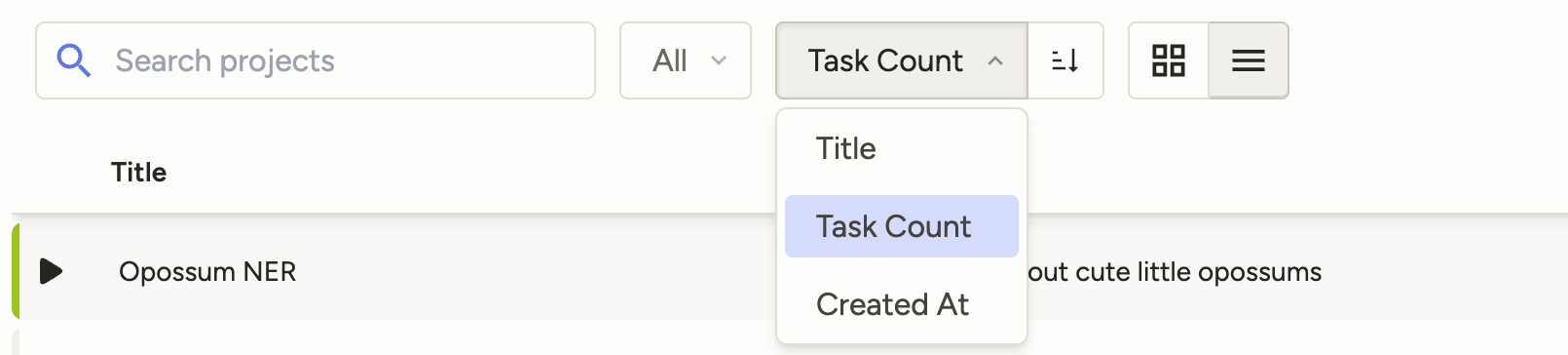Image resolution: width=1568 pixels, height=355 pixels.
Task: Click the magnifying glass search icon
Action: 73,60
